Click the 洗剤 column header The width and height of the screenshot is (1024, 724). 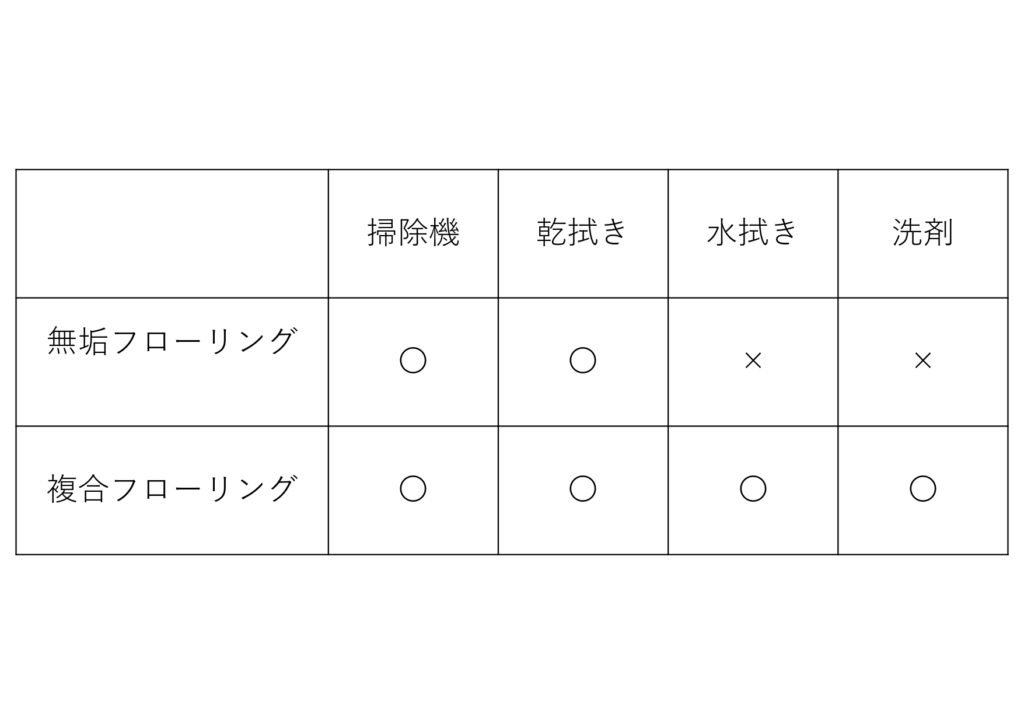click(922, 233)
